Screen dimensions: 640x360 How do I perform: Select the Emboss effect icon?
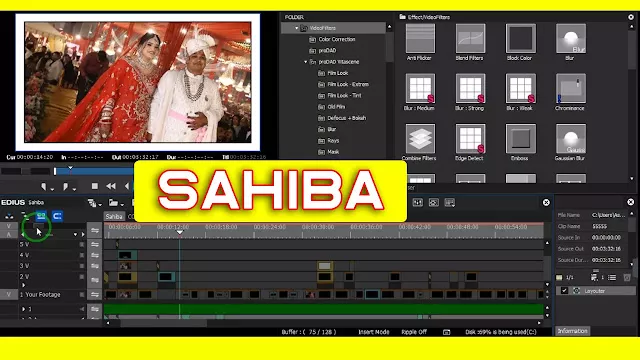520,138
